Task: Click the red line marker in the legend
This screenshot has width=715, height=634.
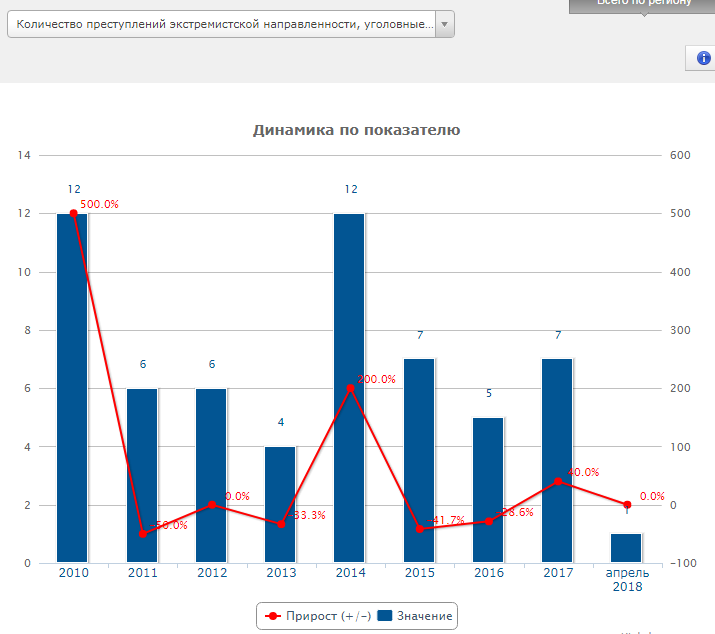Action: pyautogui.click(x=273, y=616)
